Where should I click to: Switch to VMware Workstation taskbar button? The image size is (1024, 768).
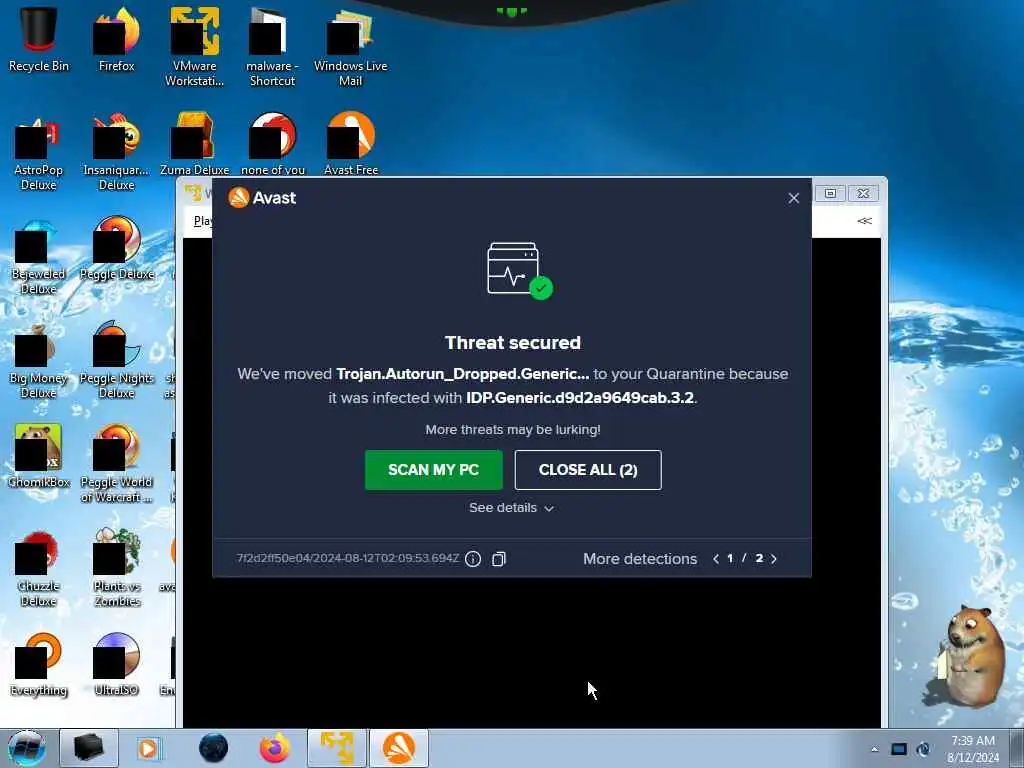tap(337, 748)
